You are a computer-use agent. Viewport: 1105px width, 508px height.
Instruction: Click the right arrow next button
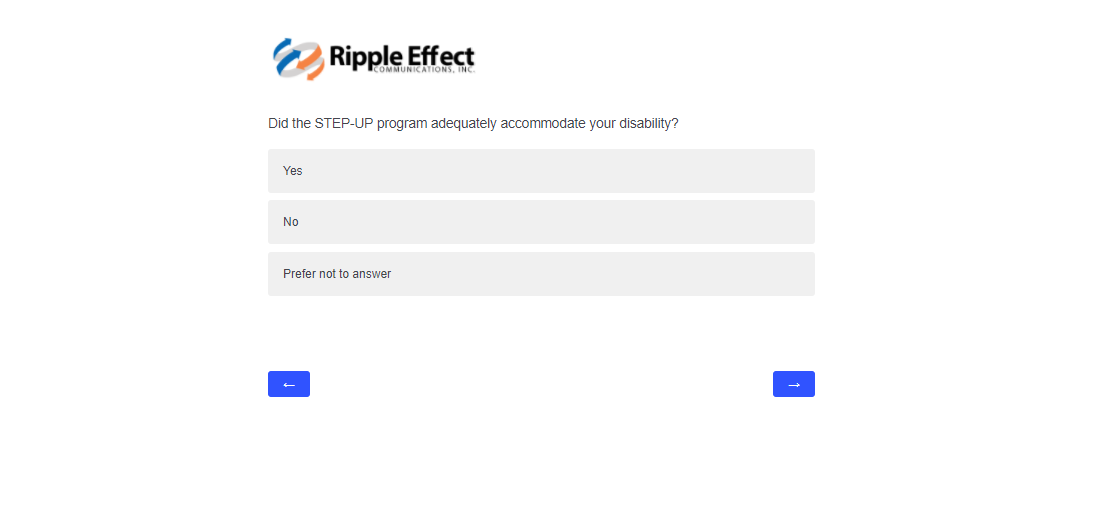point(794,384)
